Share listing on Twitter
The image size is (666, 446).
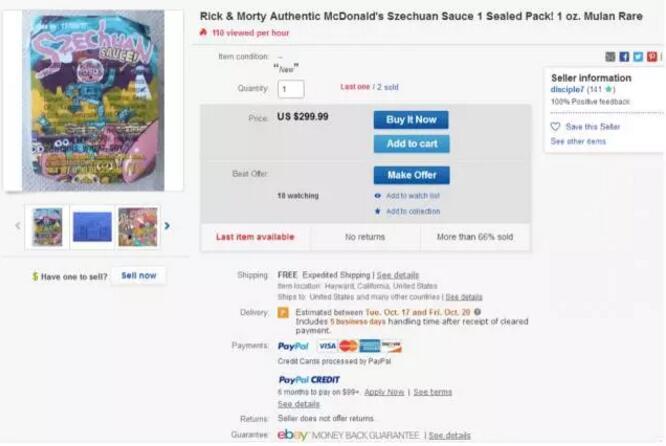click(x=638, y=57)
